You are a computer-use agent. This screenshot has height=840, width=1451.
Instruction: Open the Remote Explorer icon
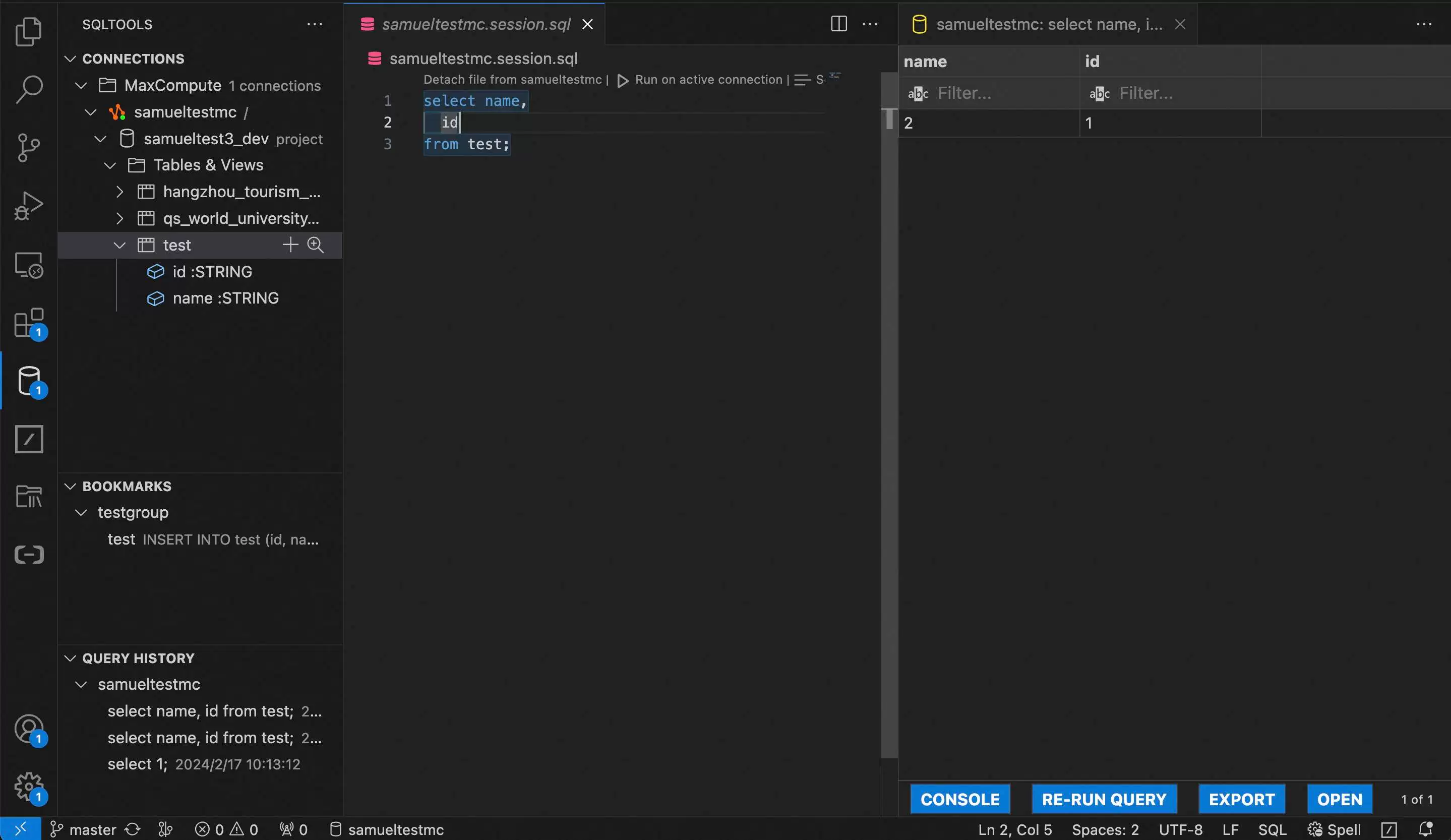29,265
